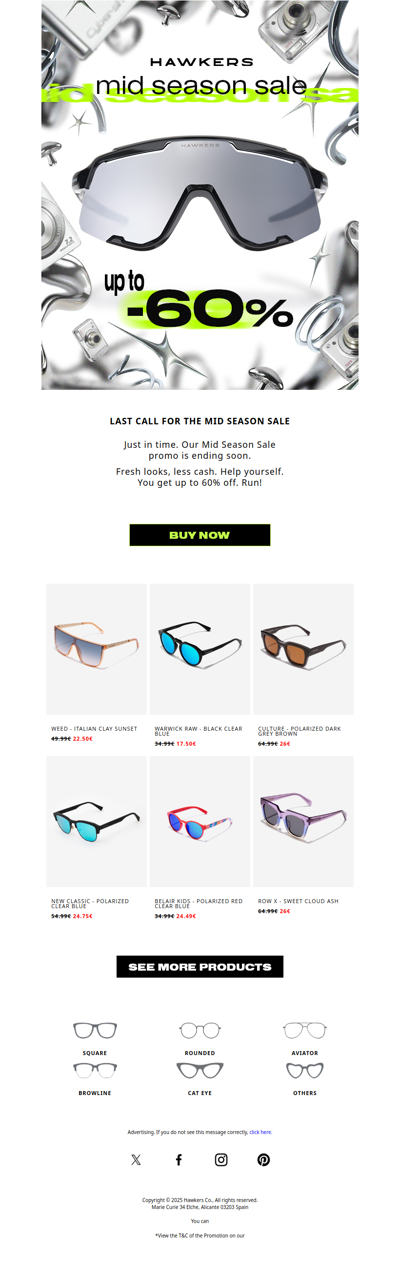The image size is (400, 1264).
Task: Select the Others glasses shape icon
Action: click(x=305, y=1071)
